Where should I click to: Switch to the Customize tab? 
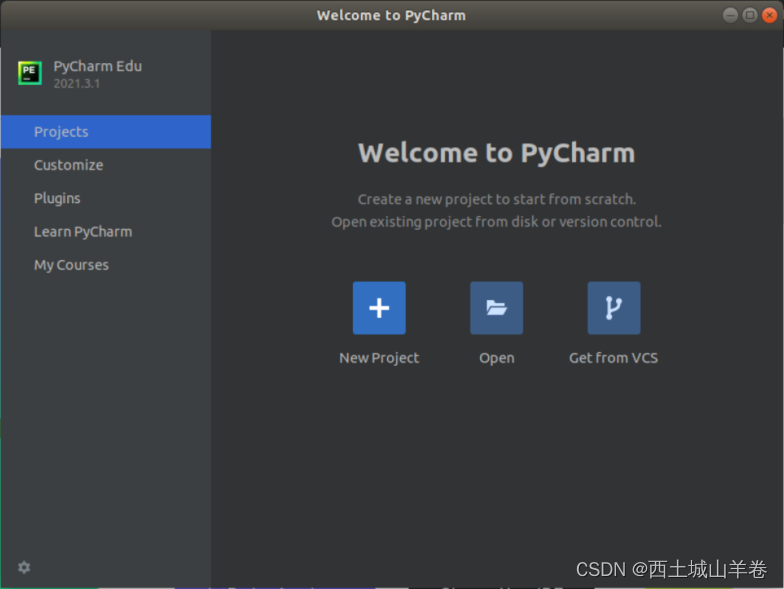click(x=106, y=165)
